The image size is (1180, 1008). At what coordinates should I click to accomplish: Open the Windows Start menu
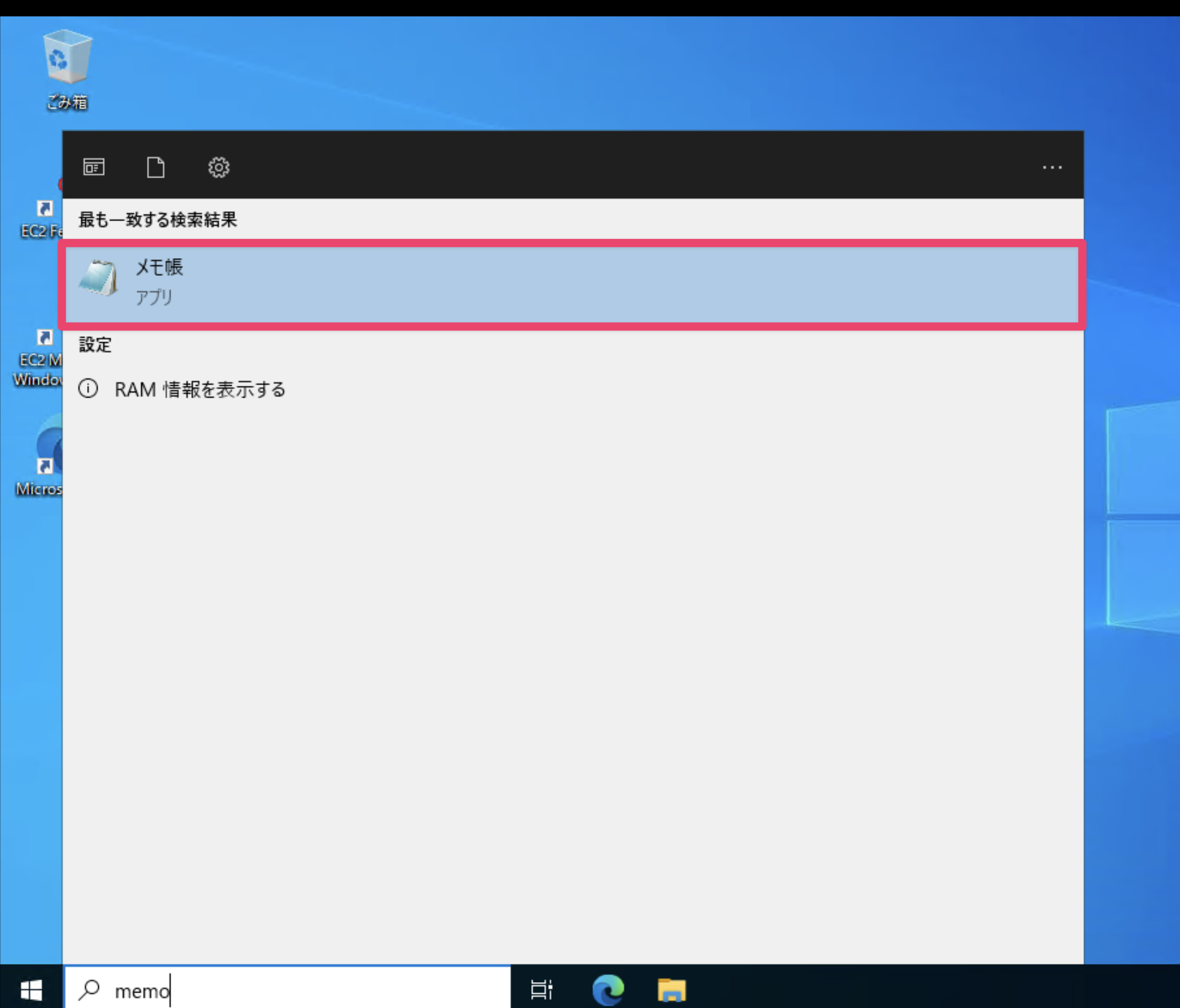coord(31,990)
